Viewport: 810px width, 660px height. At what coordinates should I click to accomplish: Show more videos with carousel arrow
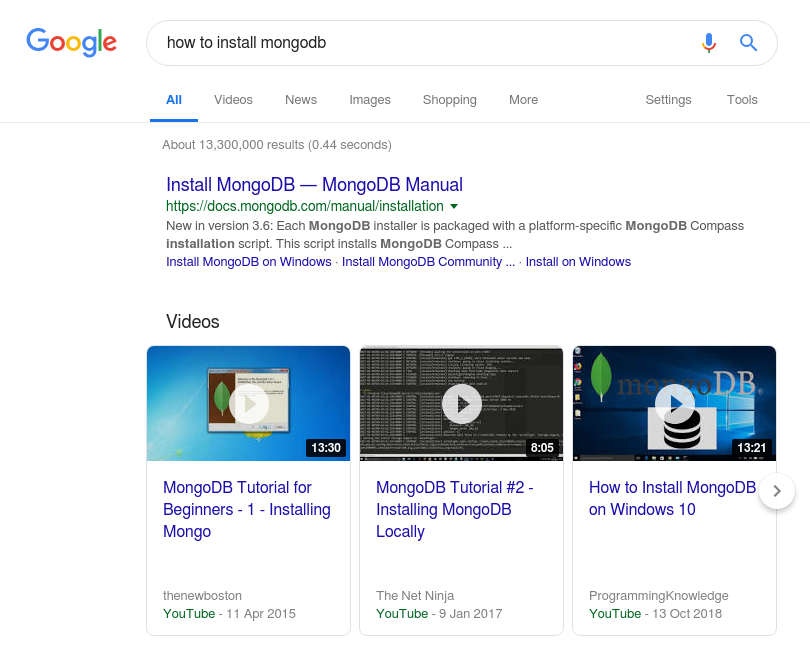777,491
